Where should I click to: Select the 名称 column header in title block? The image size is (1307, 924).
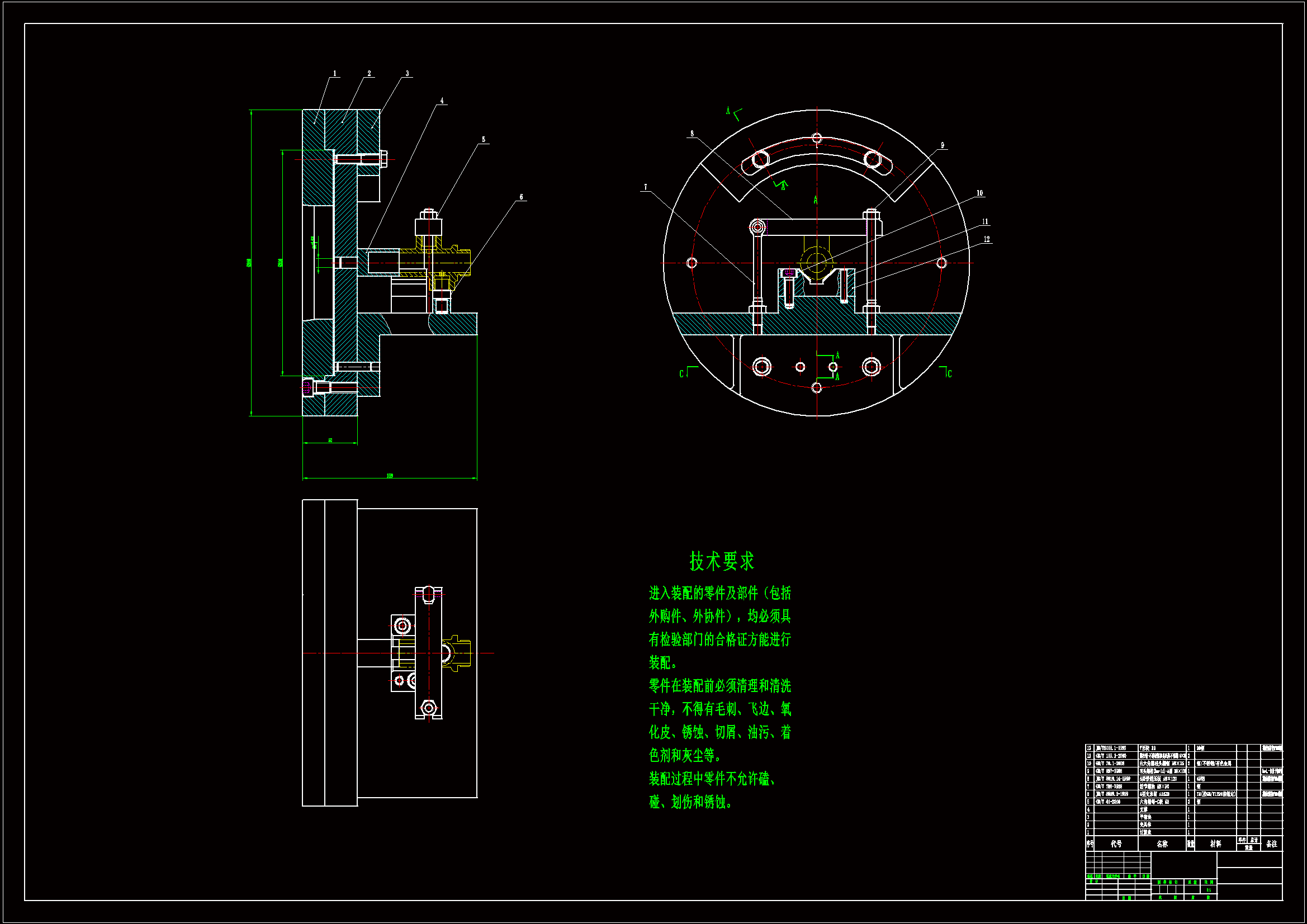(x=1162, y=844)
